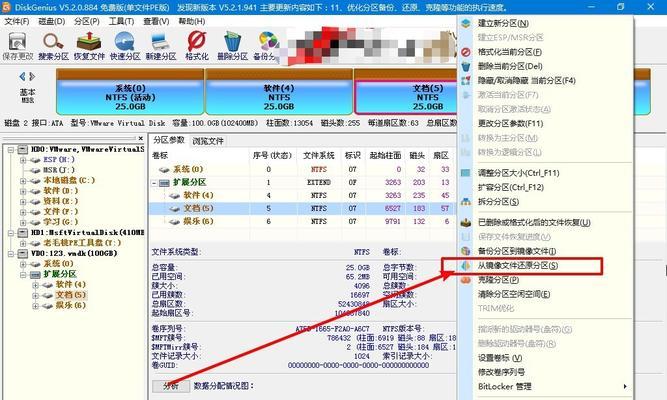Click the 备份分区到镜像文件 menu icon
The height and width of the screenshot is (400, 667).
pos(466,251)
